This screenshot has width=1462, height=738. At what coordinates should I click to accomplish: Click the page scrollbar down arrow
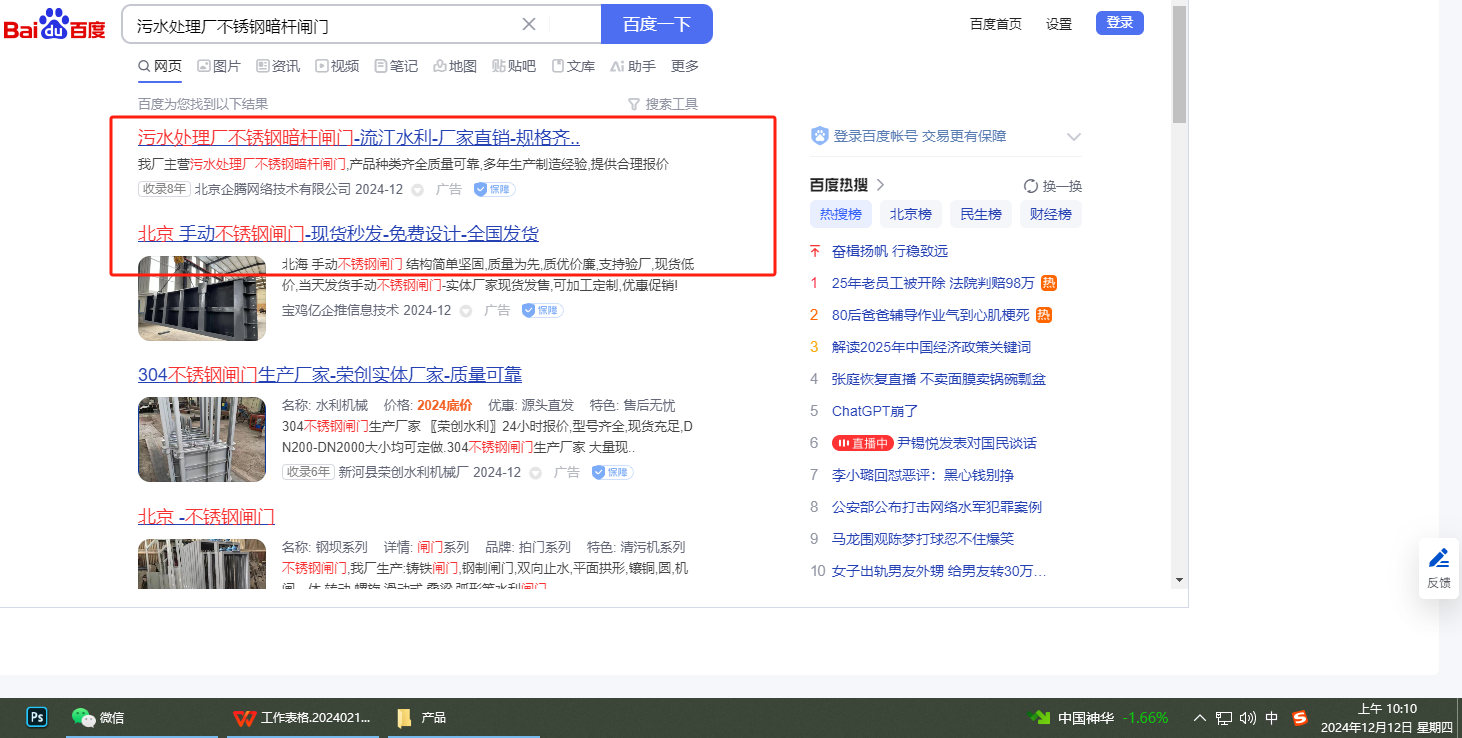point(1180,580)
